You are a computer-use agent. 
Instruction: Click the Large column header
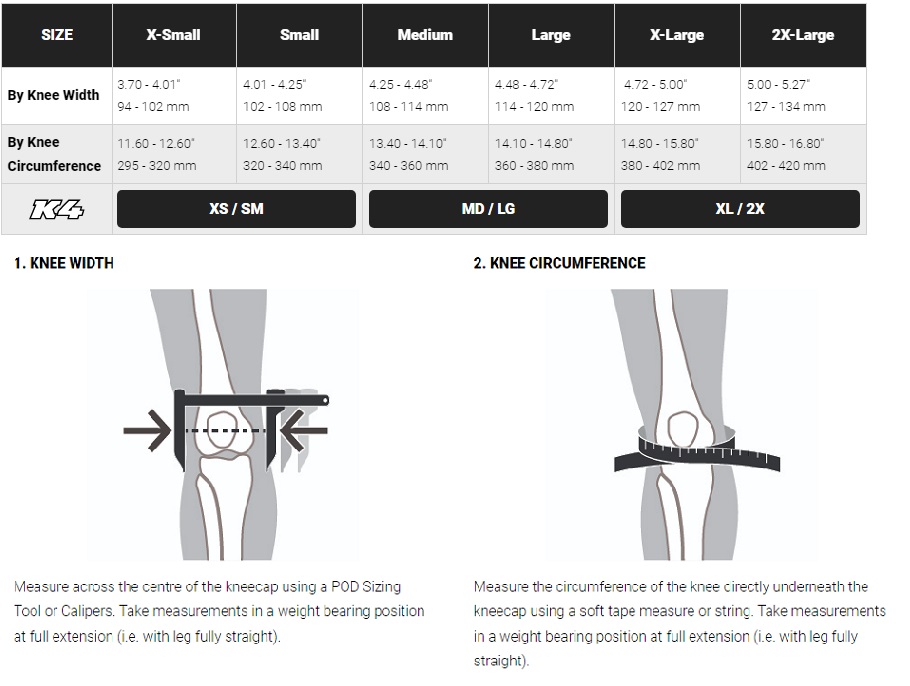[551, 35]
